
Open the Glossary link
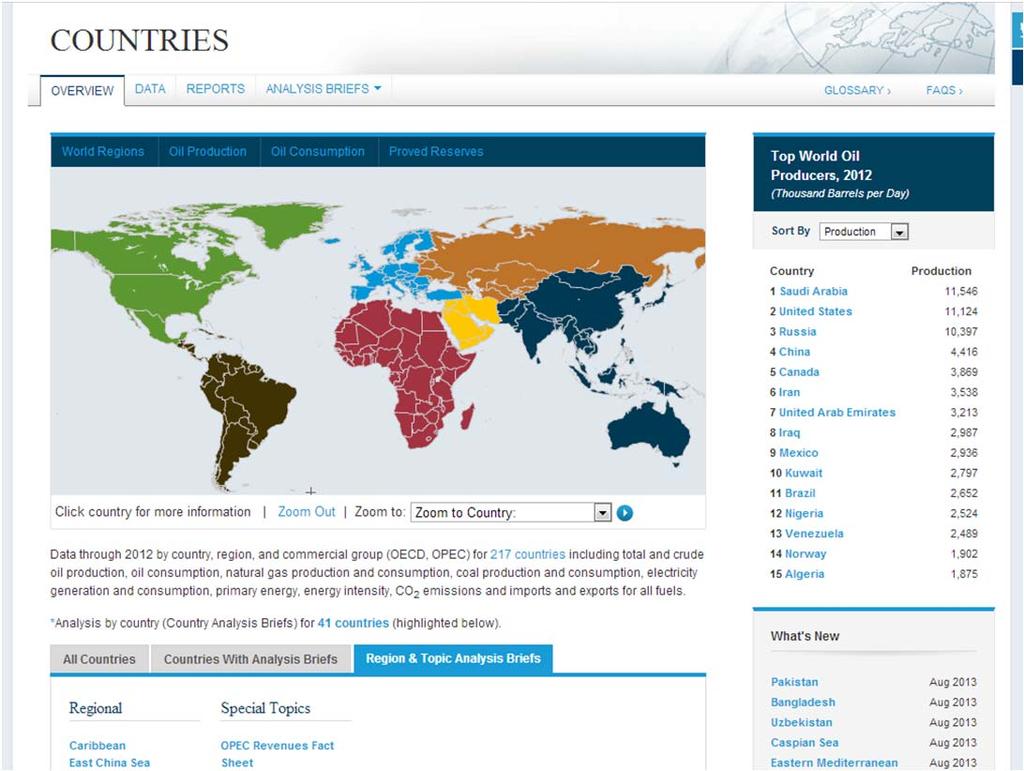[x=857, y=90]
